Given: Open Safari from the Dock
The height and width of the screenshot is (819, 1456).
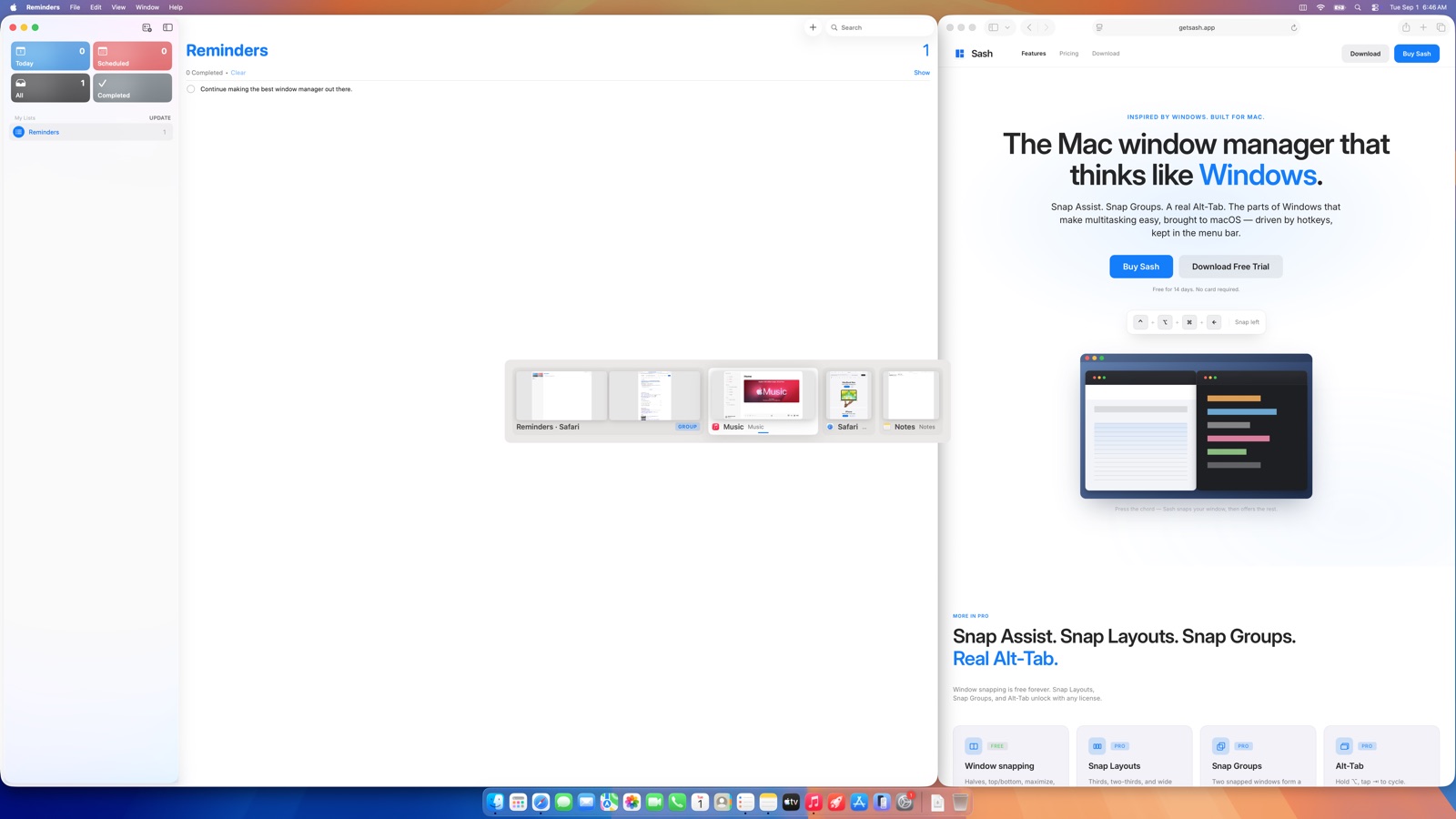Looking at the screenshot, I should click(x=541, y=802).
